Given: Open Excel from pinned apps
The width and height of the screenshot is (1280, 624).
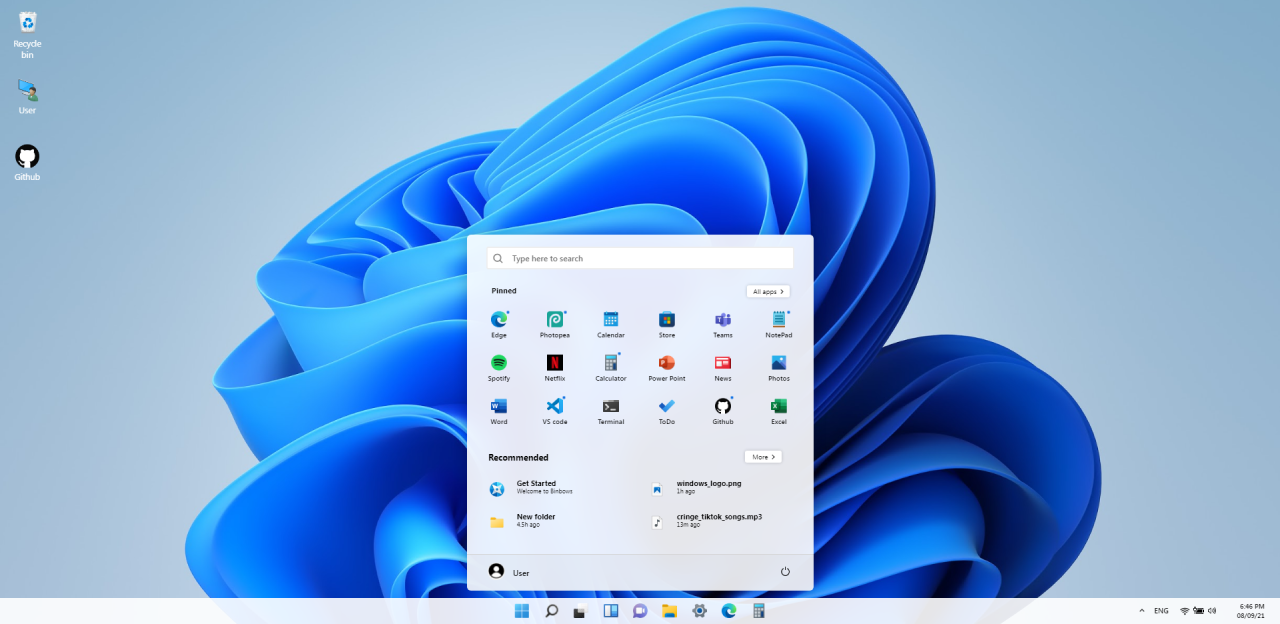Looking at the screenshot, I should point(778,407).
